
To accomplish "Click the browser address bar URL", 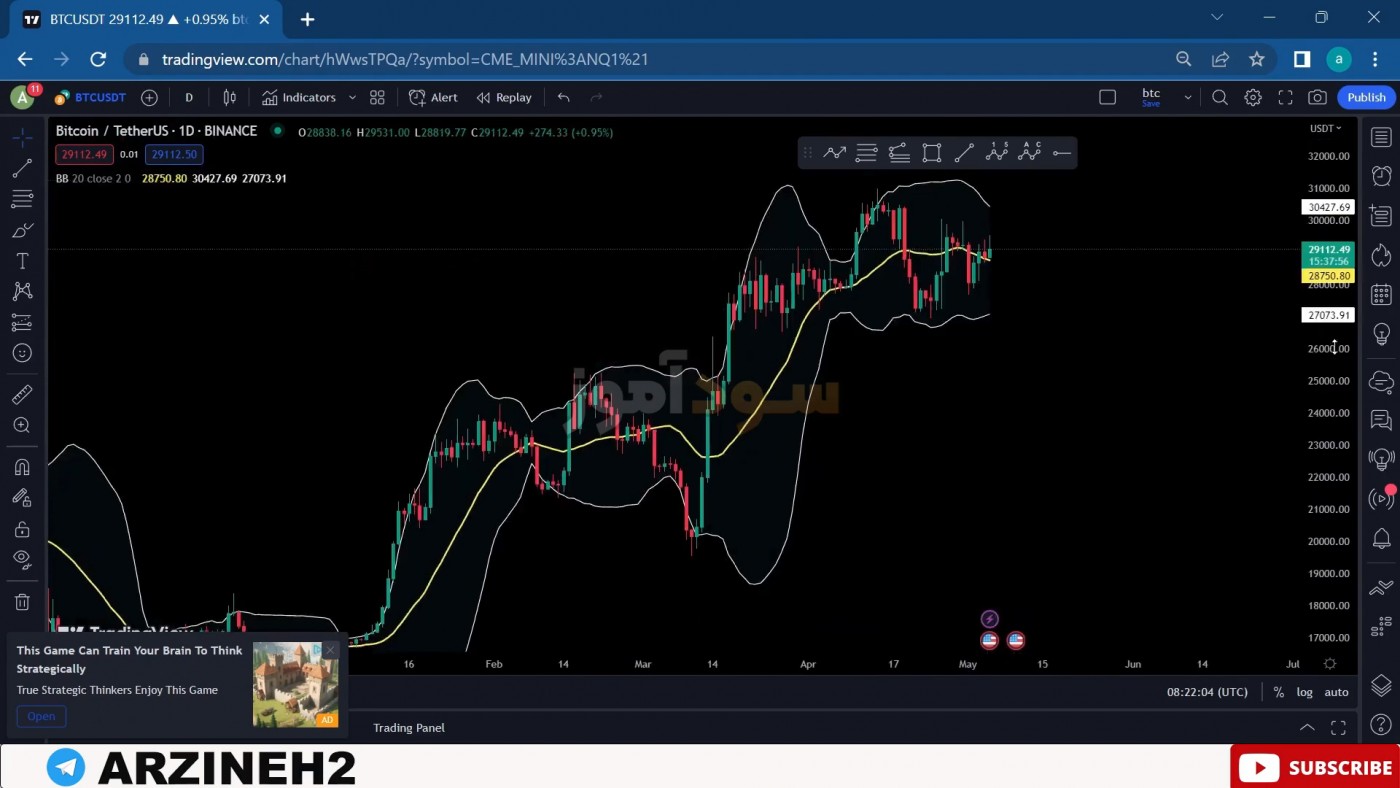I will [405, 59].
